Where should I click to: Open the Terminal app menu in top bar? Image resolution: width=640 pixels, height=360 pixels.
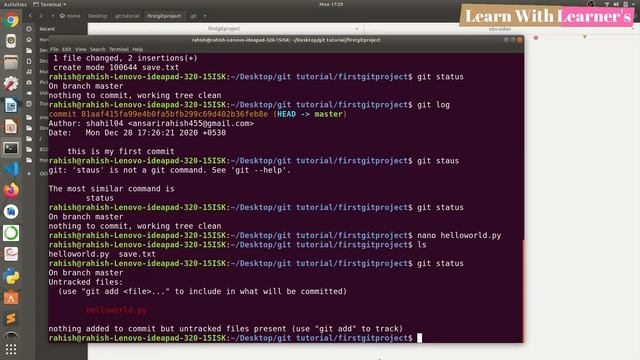coord(49,4)
